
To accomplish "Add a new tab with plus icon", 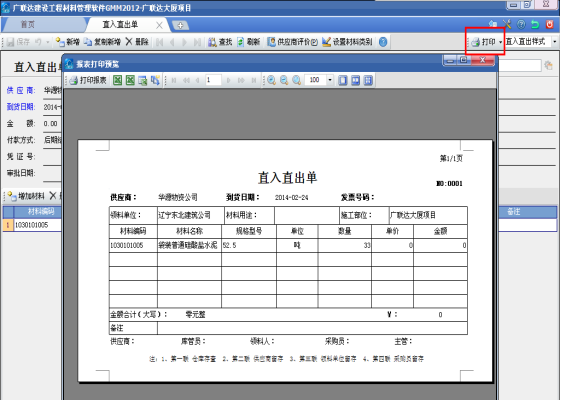I will (180, 25).
